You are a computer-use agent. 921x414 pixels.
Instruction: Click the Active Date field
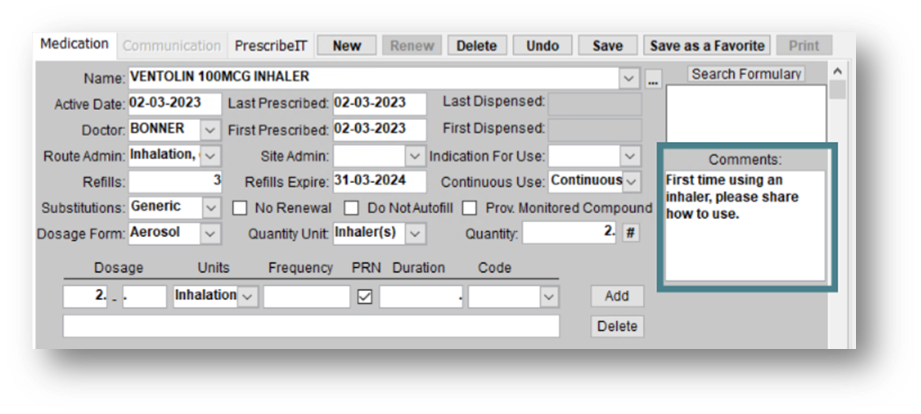click(x=174, y=103)
